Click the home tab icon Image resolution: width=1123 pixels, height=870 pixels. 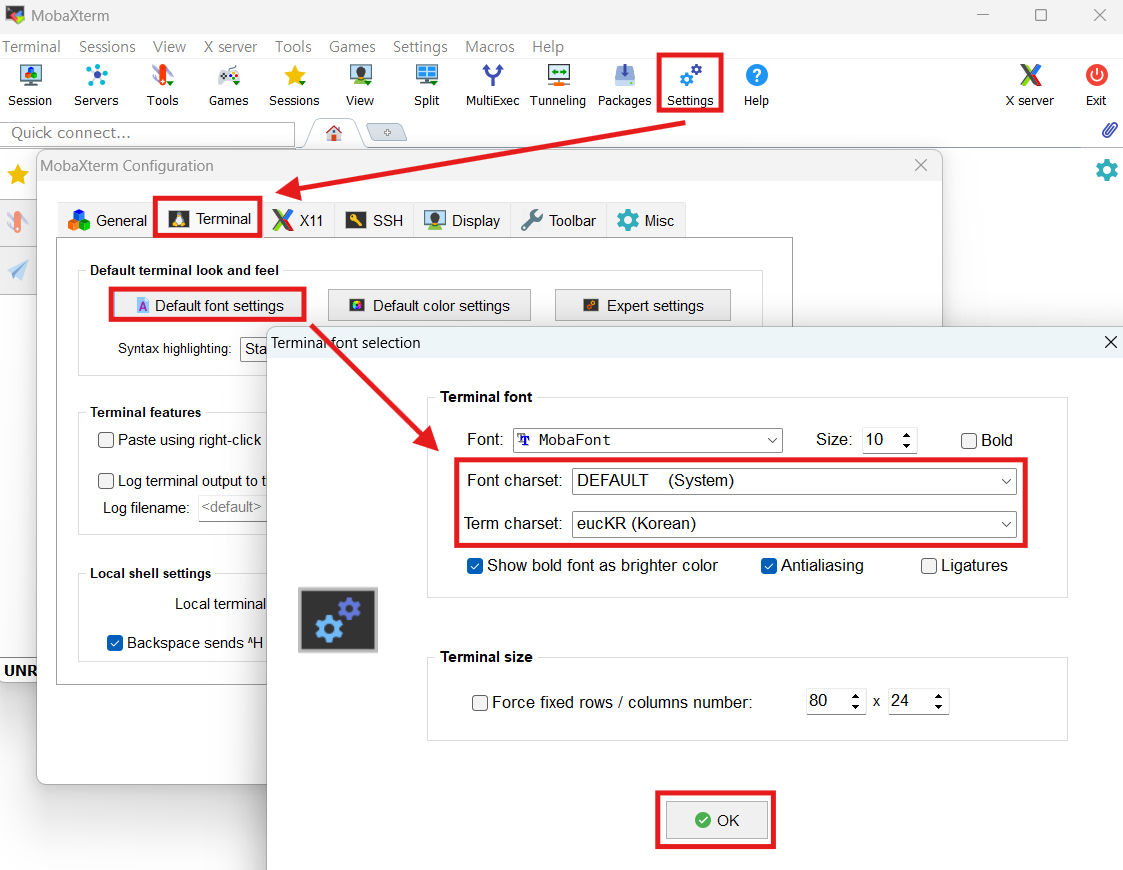click(x=334, y=132)
